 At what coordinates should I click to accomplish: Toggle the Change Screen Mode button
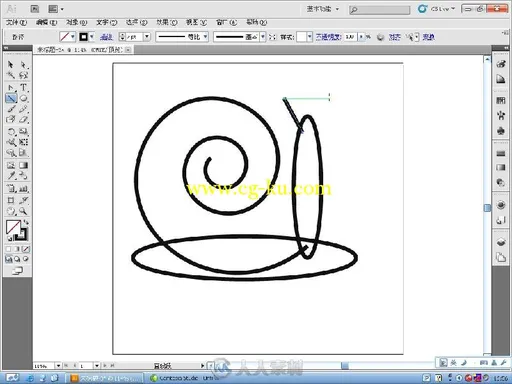click(17, 271)
